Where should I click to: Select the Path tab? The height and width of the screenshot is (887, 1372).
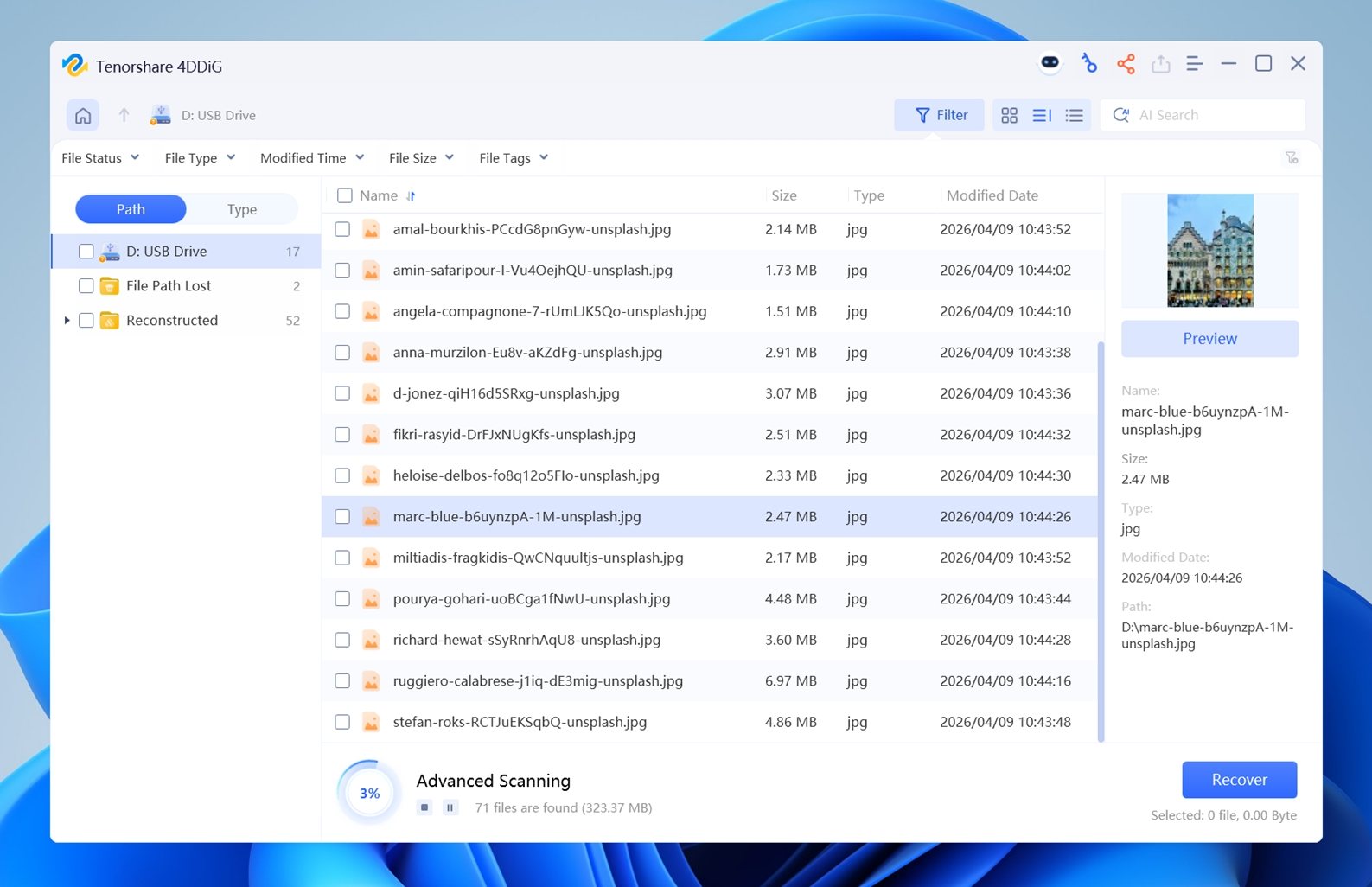(x=131, y=209)
